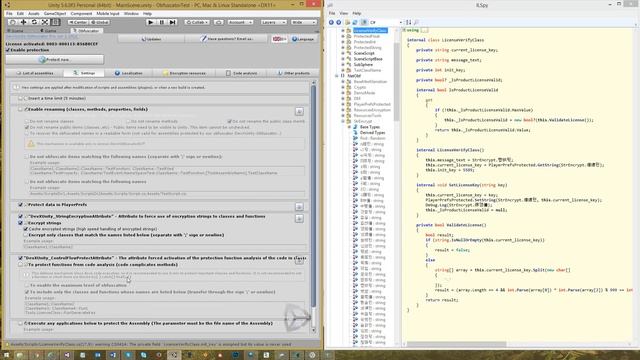Open the View menu in ILSpy
This screenshot has height=360, width=640.
click(x=344, y=13)
